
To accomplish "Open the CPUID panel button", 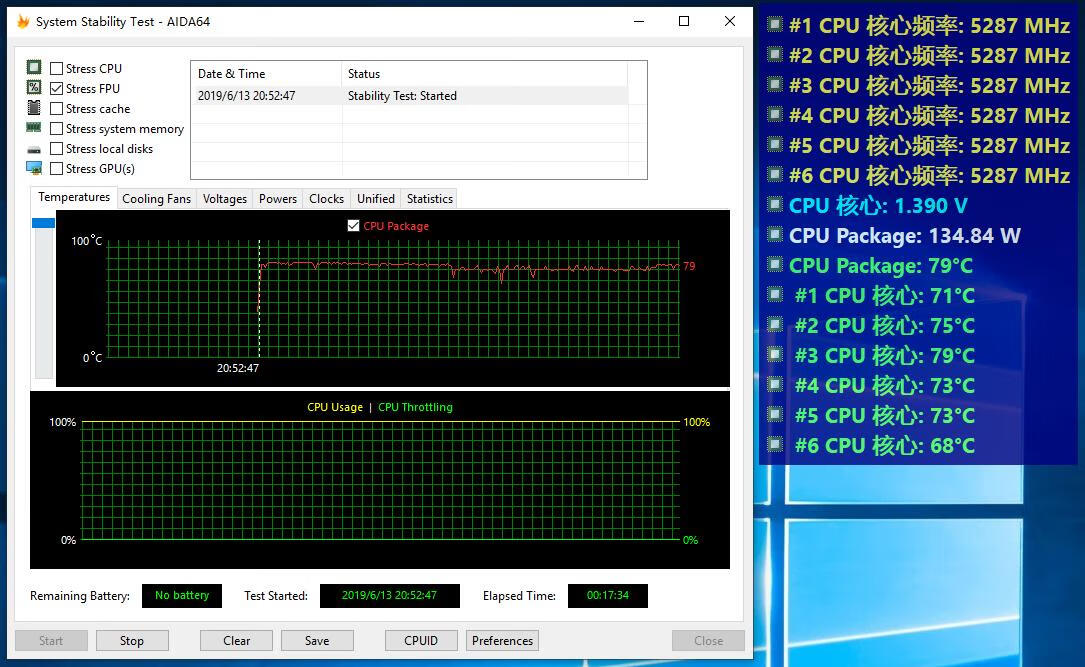I will (421, 641).
